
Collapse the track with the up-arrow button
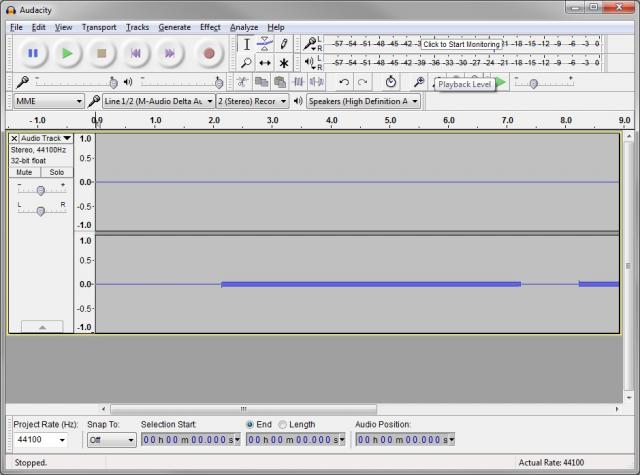coord(42,327)
